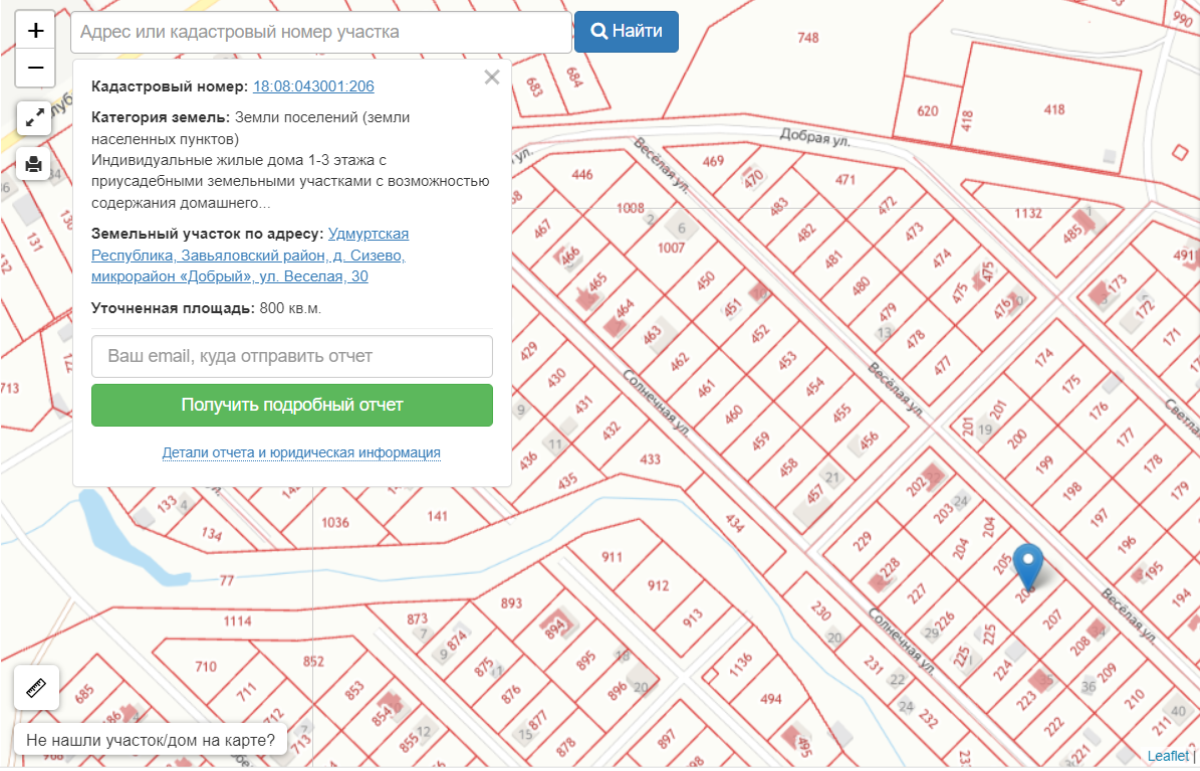Click the email input field for report
The image size is (1200, 771).
tap(292, 356)
